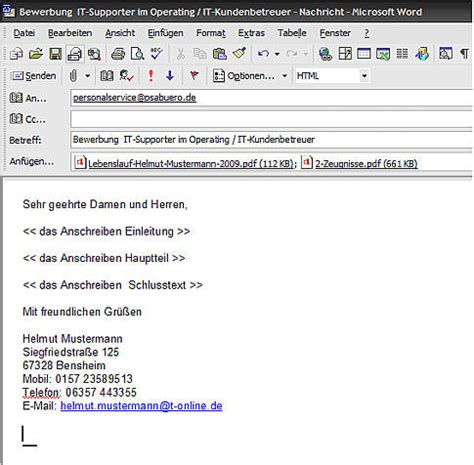Insert a hyperlink with the globe icon

click(x=325, y=54)
